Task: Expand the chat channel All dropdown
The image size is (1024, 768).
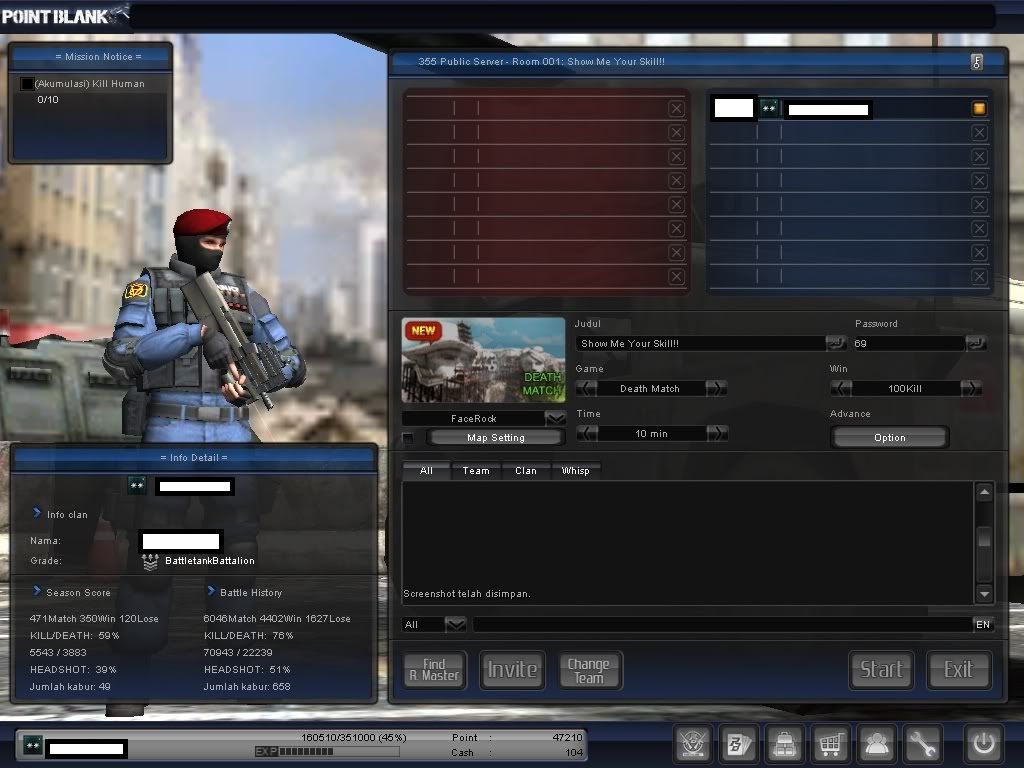Action: tap(455, 624)
